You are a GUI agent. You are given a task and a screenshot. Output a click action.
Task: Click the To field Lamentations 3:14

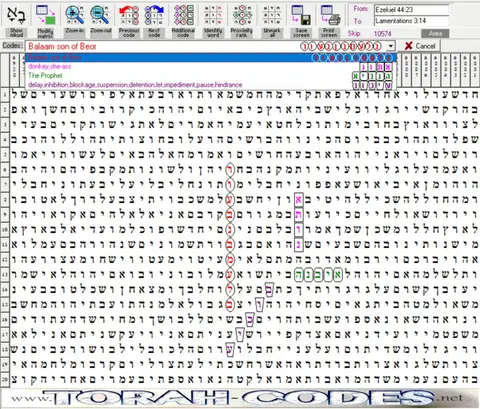click(x=412, y=21)
